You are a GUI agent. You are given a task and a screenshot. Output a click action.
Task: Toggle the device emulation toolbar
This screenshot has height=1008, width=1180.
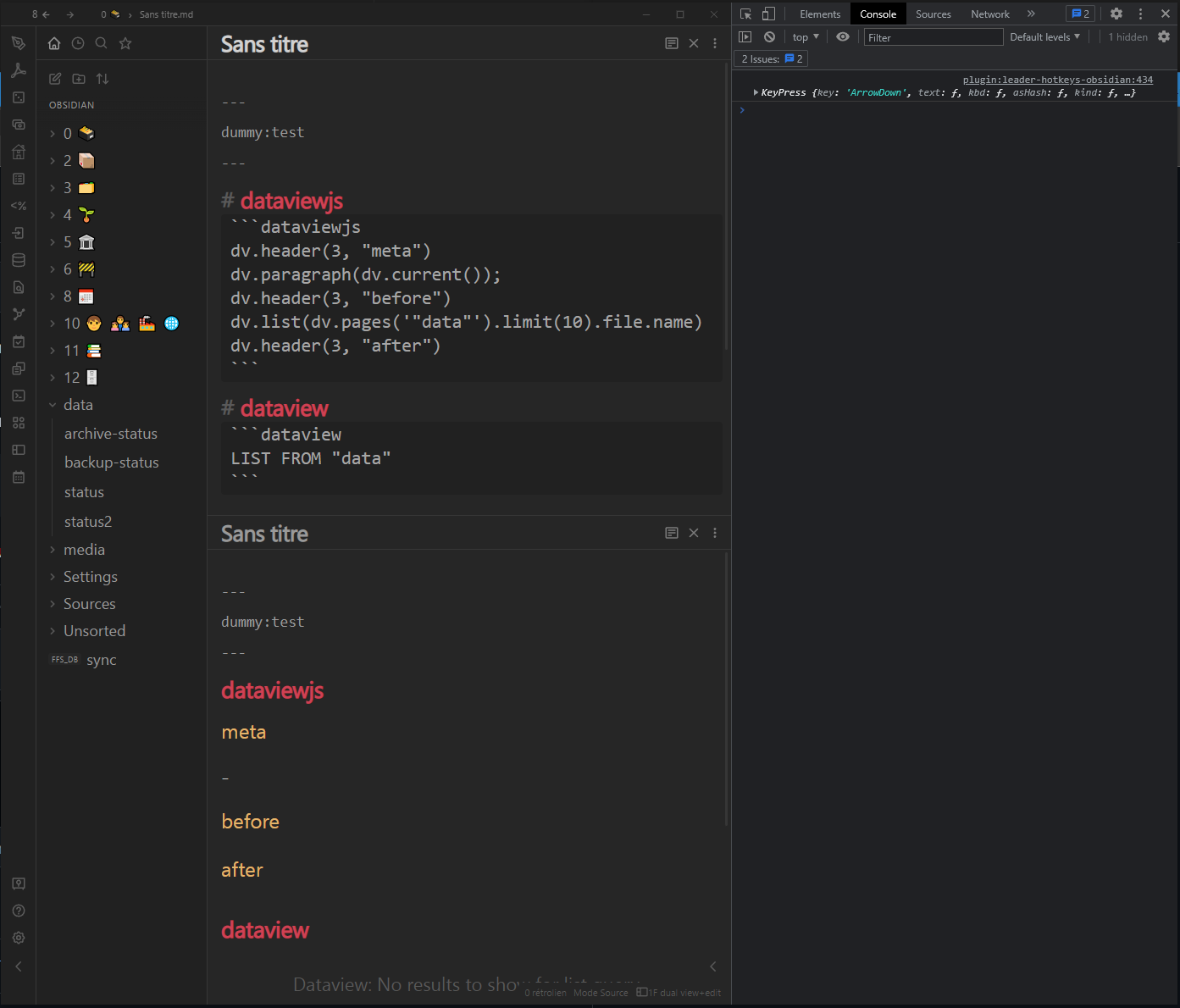click(x=768, y=14)
